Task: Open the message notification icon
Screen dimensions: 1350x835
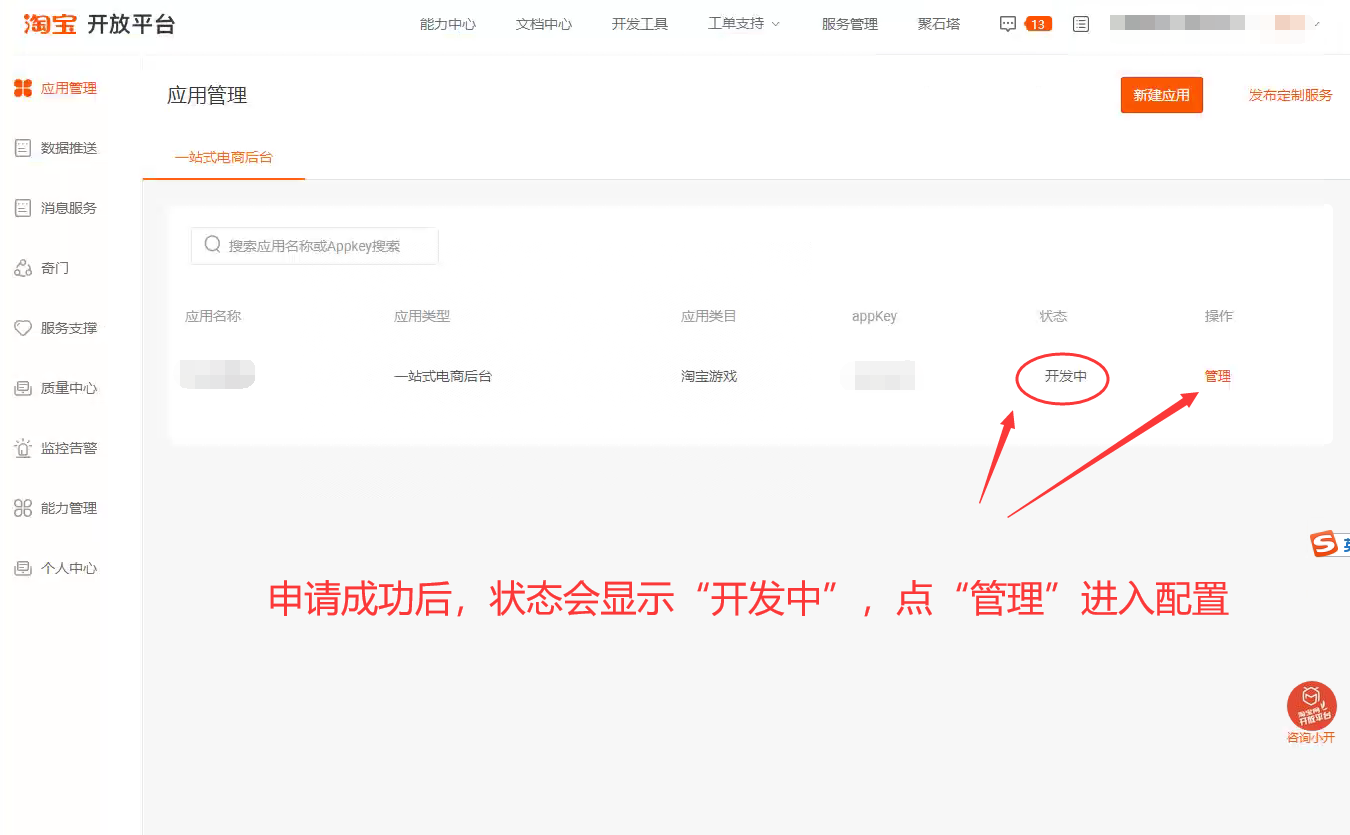Action: coord(1008,24)
